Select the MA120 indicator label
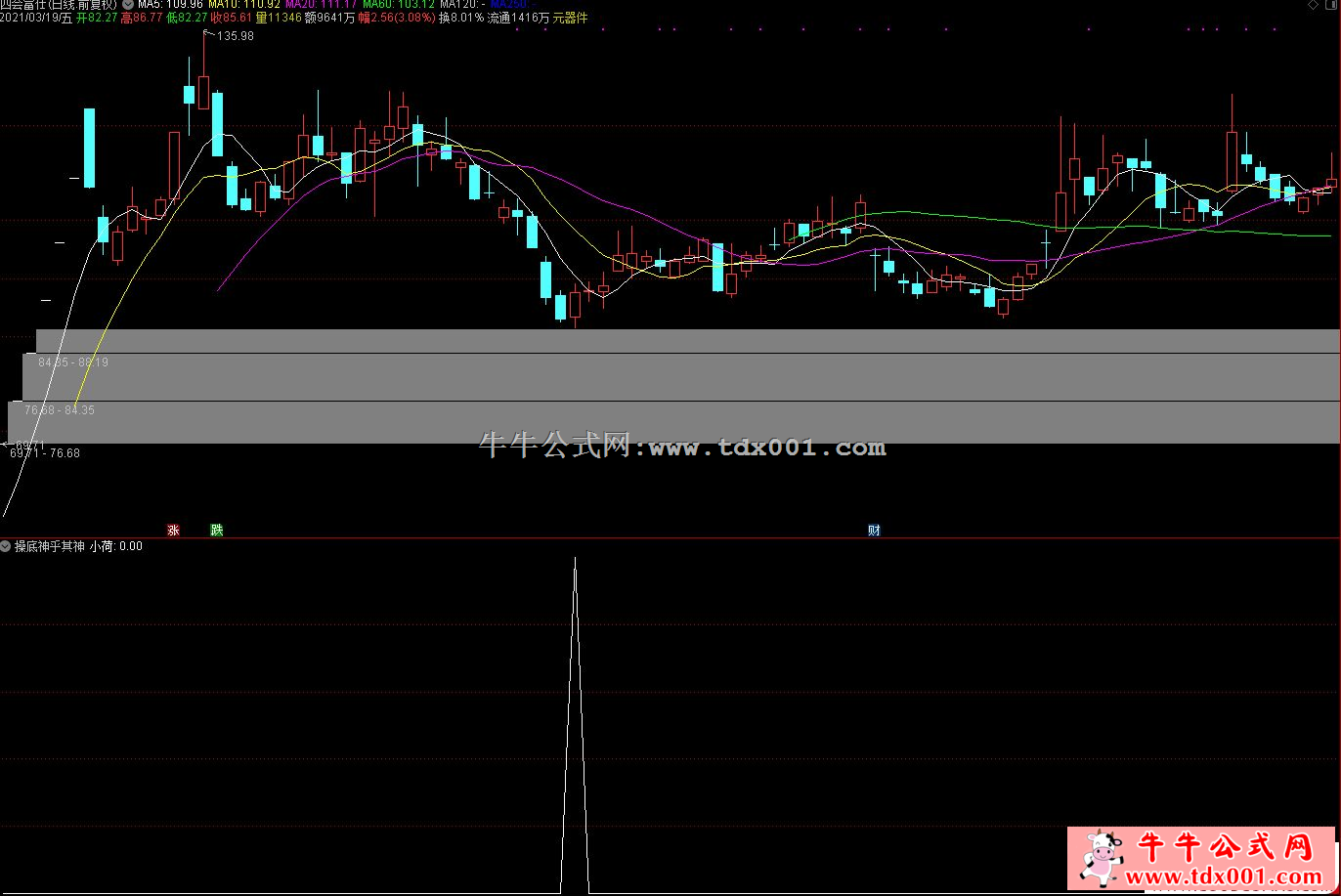Viewport: 1341px width, 896px height. 461,4
